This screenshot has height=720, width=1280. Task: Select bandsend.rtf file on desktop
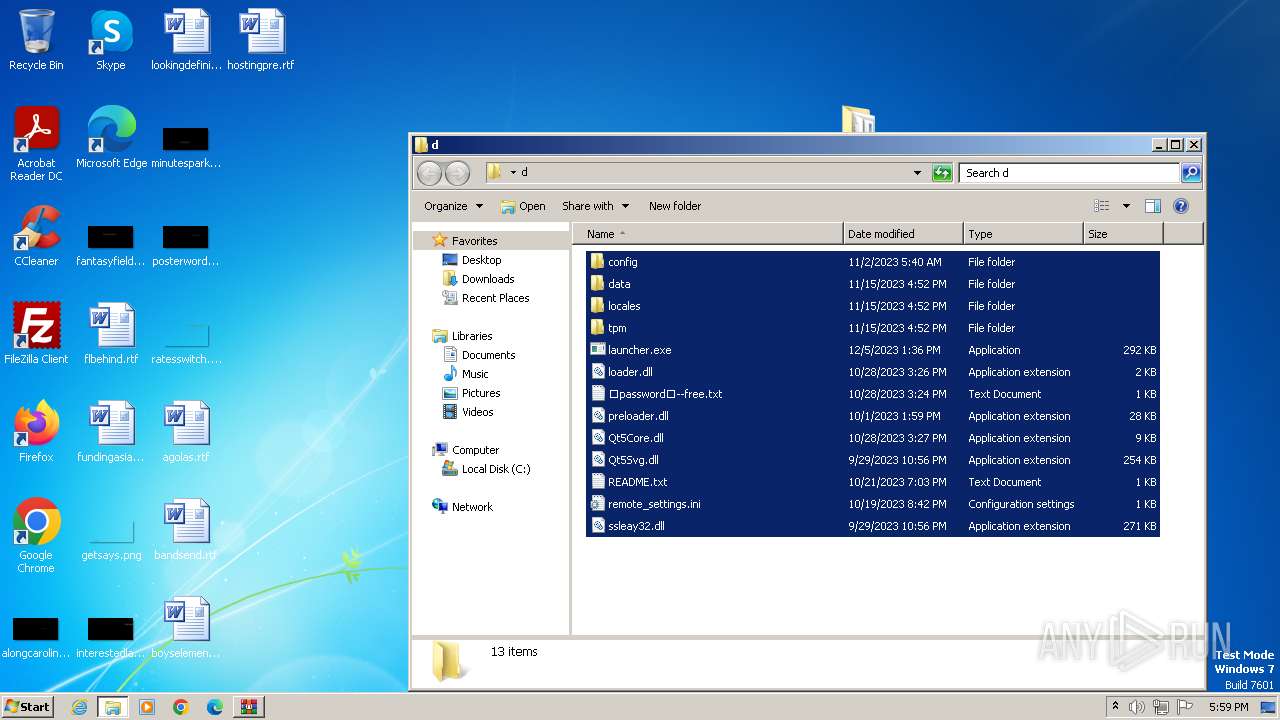pos(186,530)
